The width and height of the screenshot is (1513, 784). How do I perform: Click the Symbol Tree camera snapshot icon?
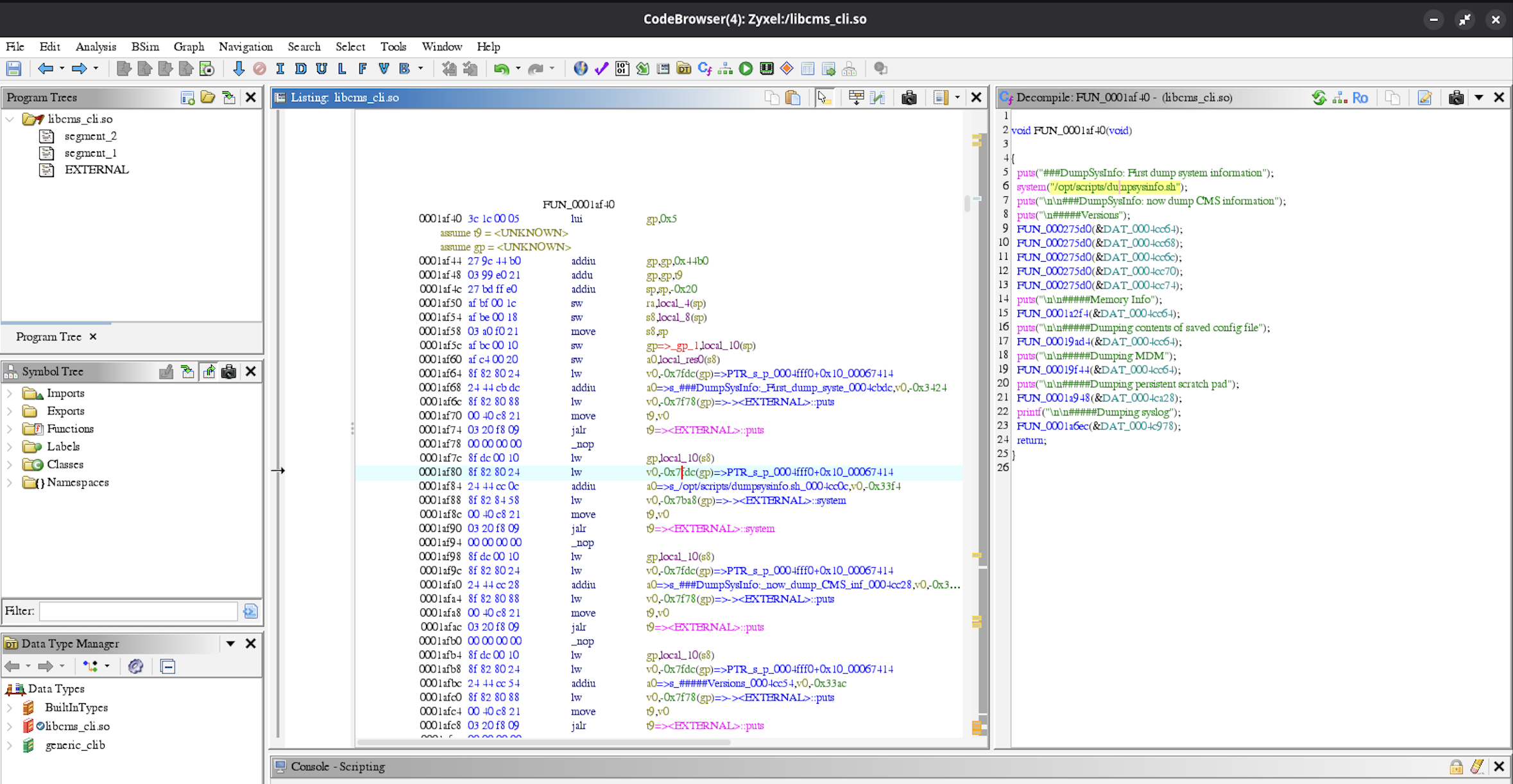coord(228,371)
